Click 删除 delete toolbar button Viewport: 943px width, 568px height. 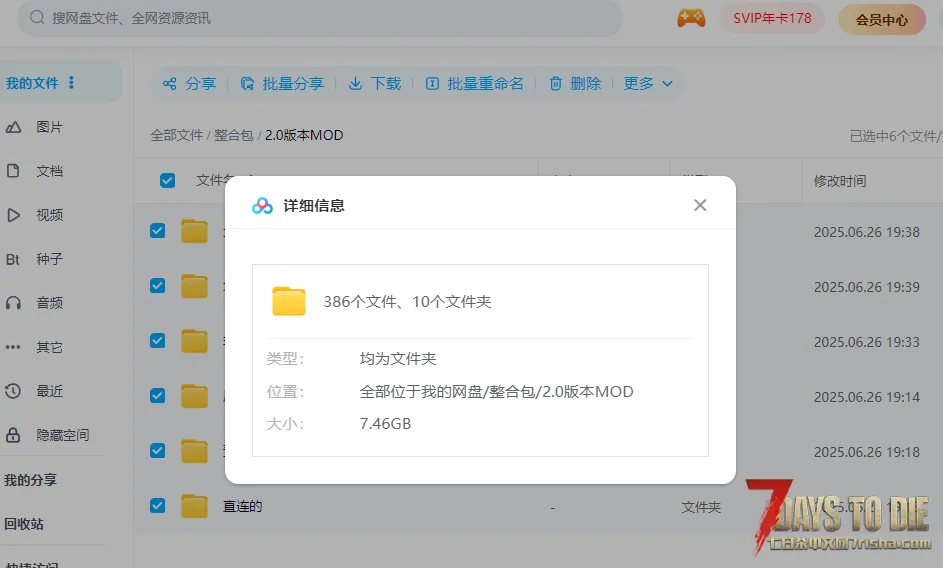click(x=575, y=84)
